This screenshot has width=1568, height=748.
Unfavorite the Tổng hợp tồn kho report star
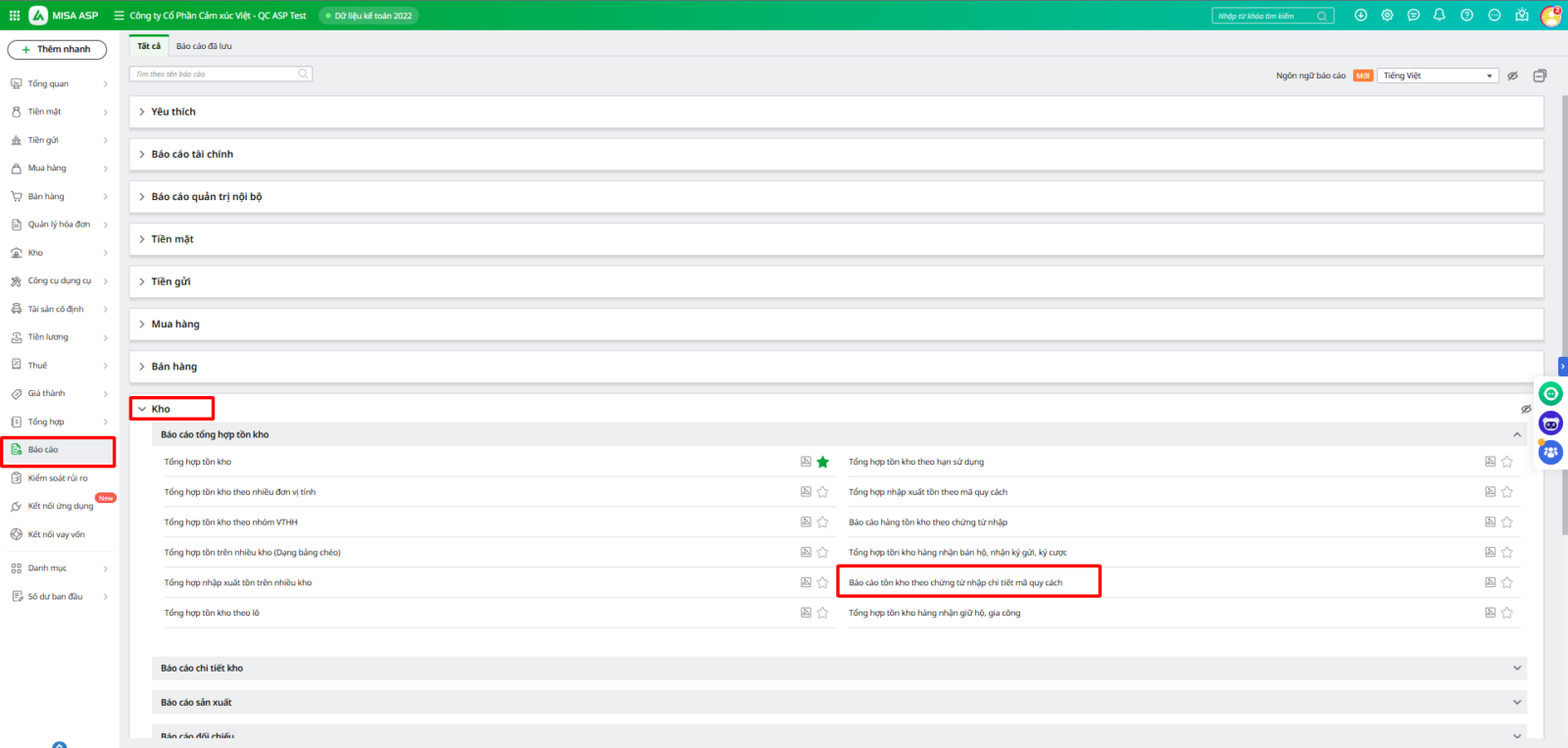[823, 462]
